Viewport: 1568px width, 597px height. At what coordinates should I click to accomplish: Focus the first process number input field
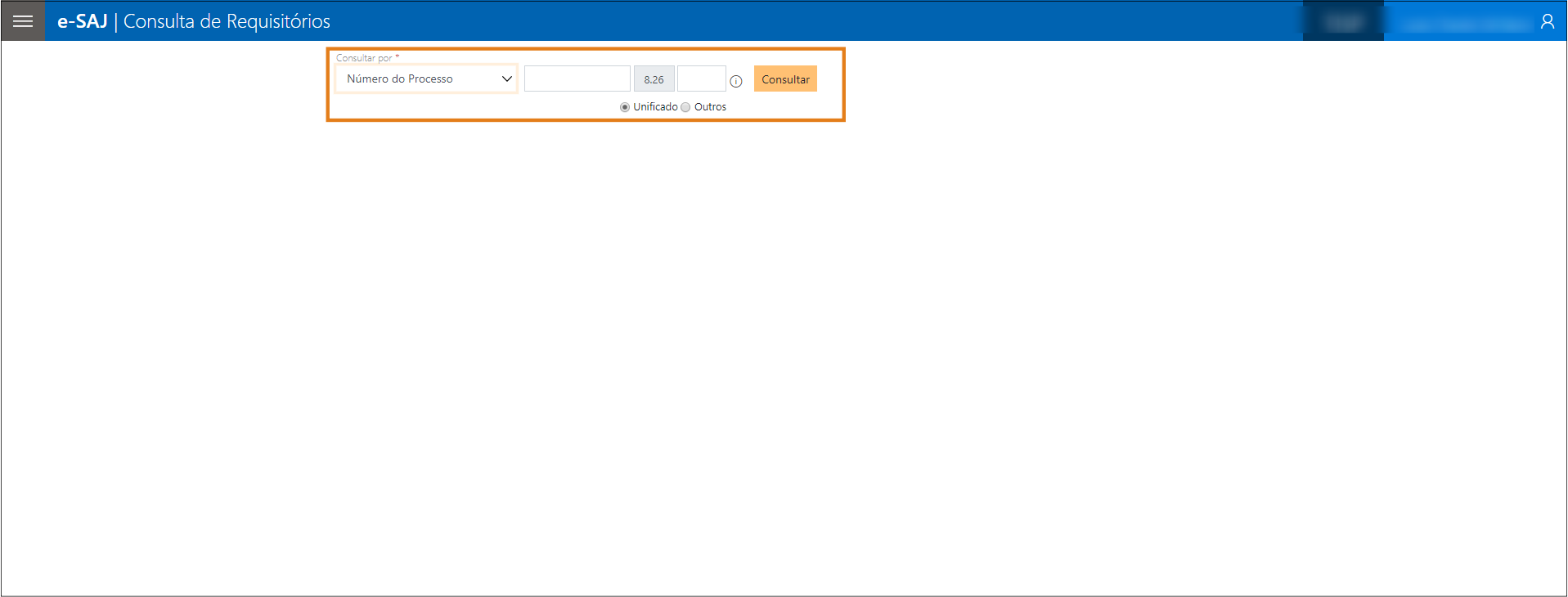(x=577, y=79)
